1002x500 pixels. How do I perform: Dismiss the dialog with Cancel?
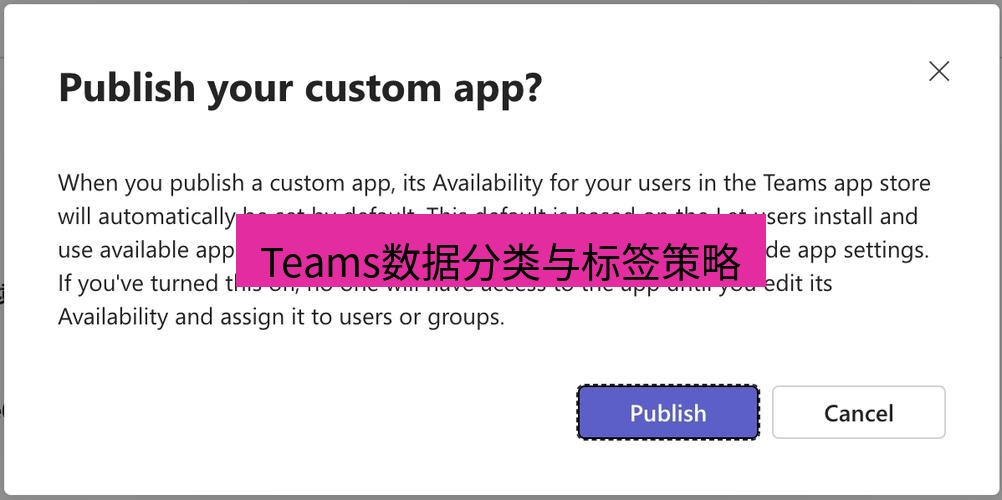click(x=858, y=412)
